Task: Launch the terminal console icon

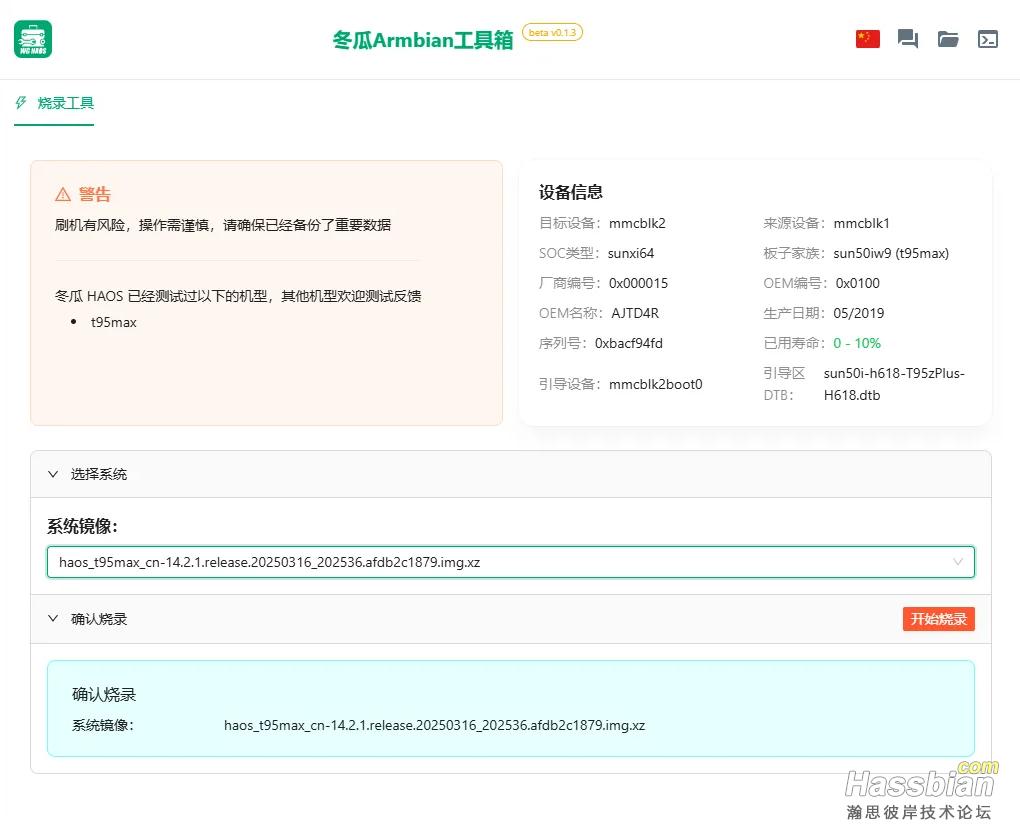Action: click(x=987, y=39)
